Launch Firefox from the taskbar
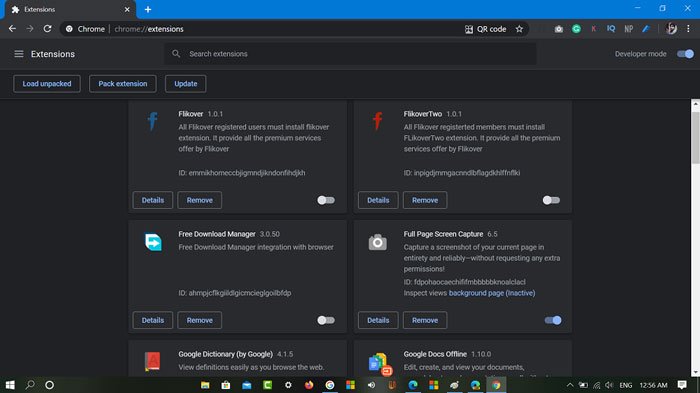Viewport: 700px width, 393px height. tap(309, 385)
